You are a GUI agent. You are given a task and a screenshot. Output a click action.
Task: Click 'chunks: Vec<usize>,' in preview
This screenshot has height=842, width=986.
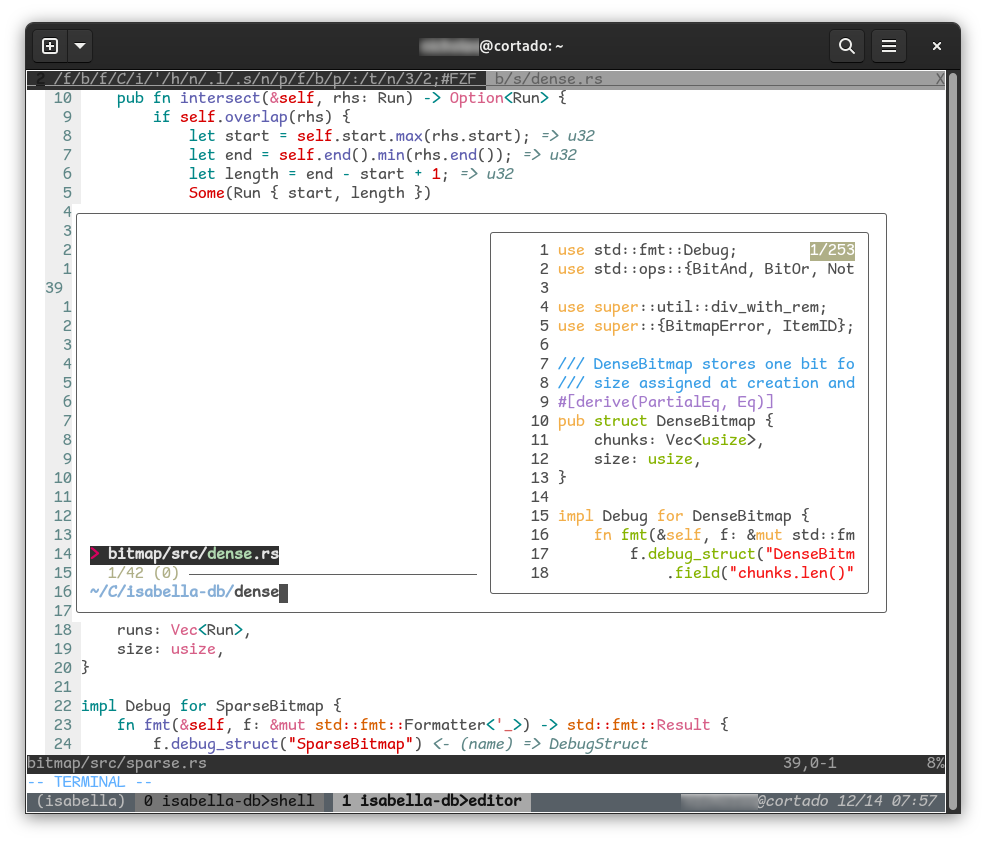click(x=679, y=440)
